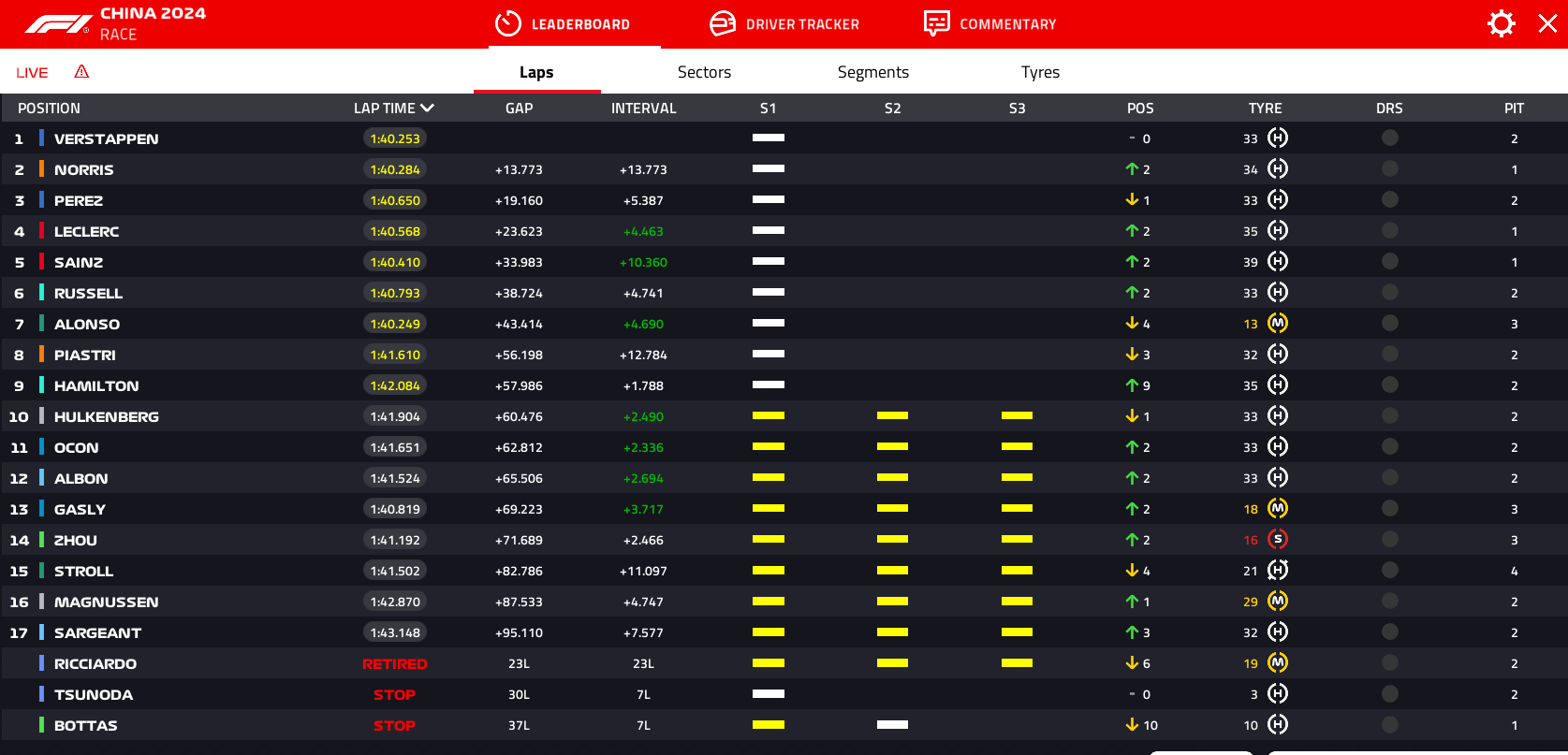
Task: Click Bottas's DRS indicator dot
Action: coord(1390,725)
